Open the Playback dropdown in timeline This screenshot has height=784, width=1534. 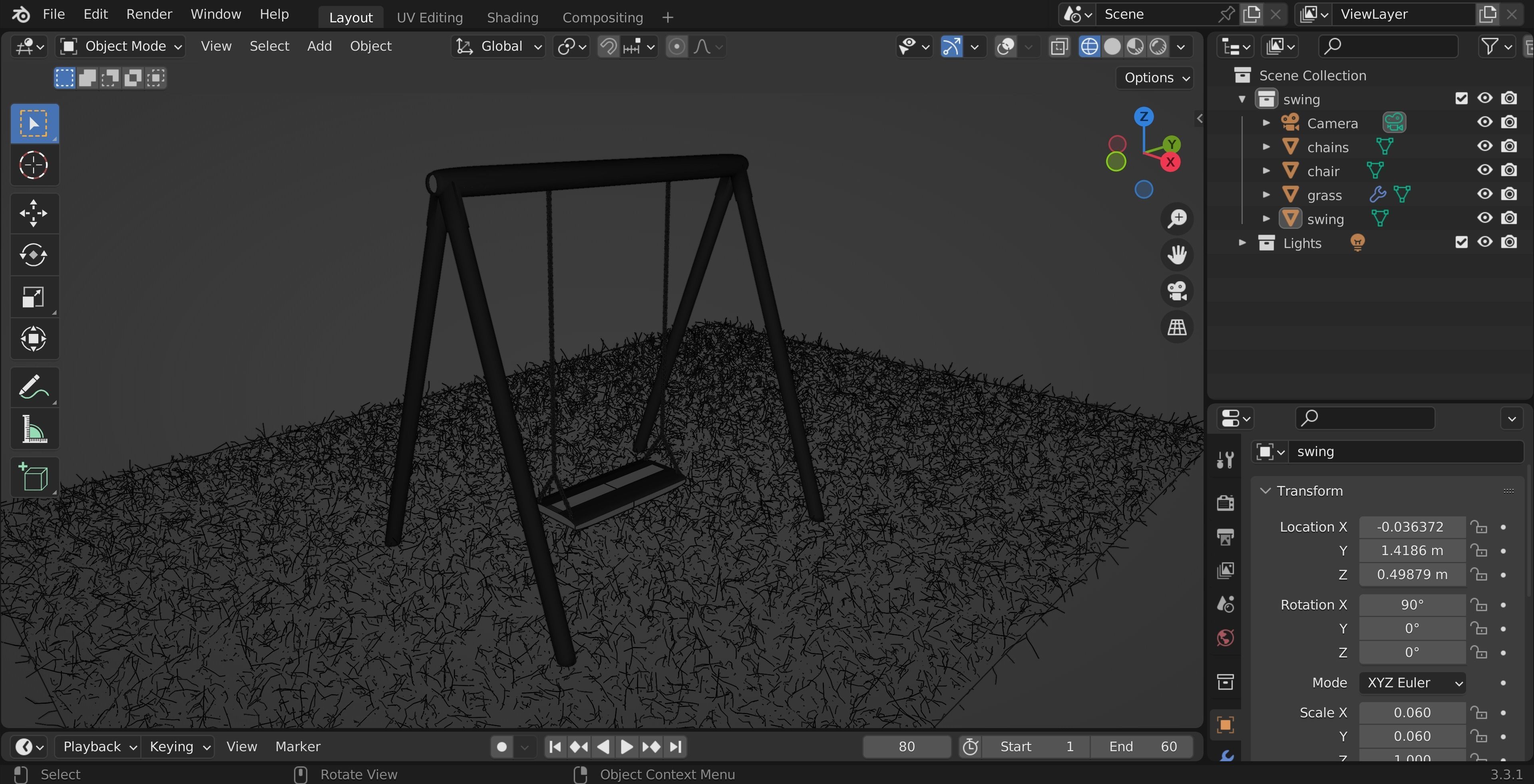pos(98,746)
